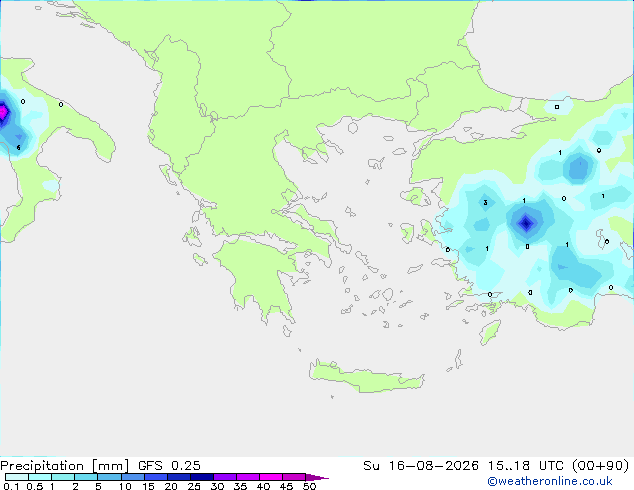Select the 45–50 mm legend swatch

[x=294, y=477]
